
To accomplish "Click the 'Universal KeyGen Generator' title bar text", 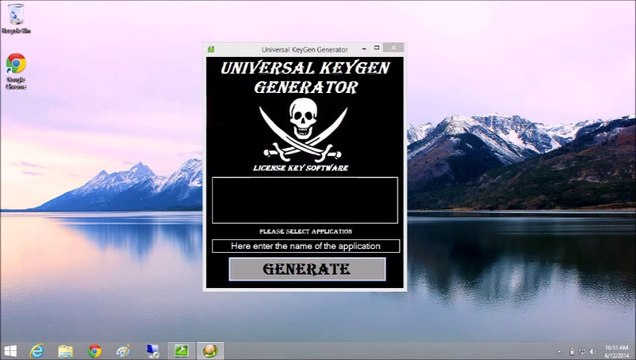I will click(x=305, y=50).
